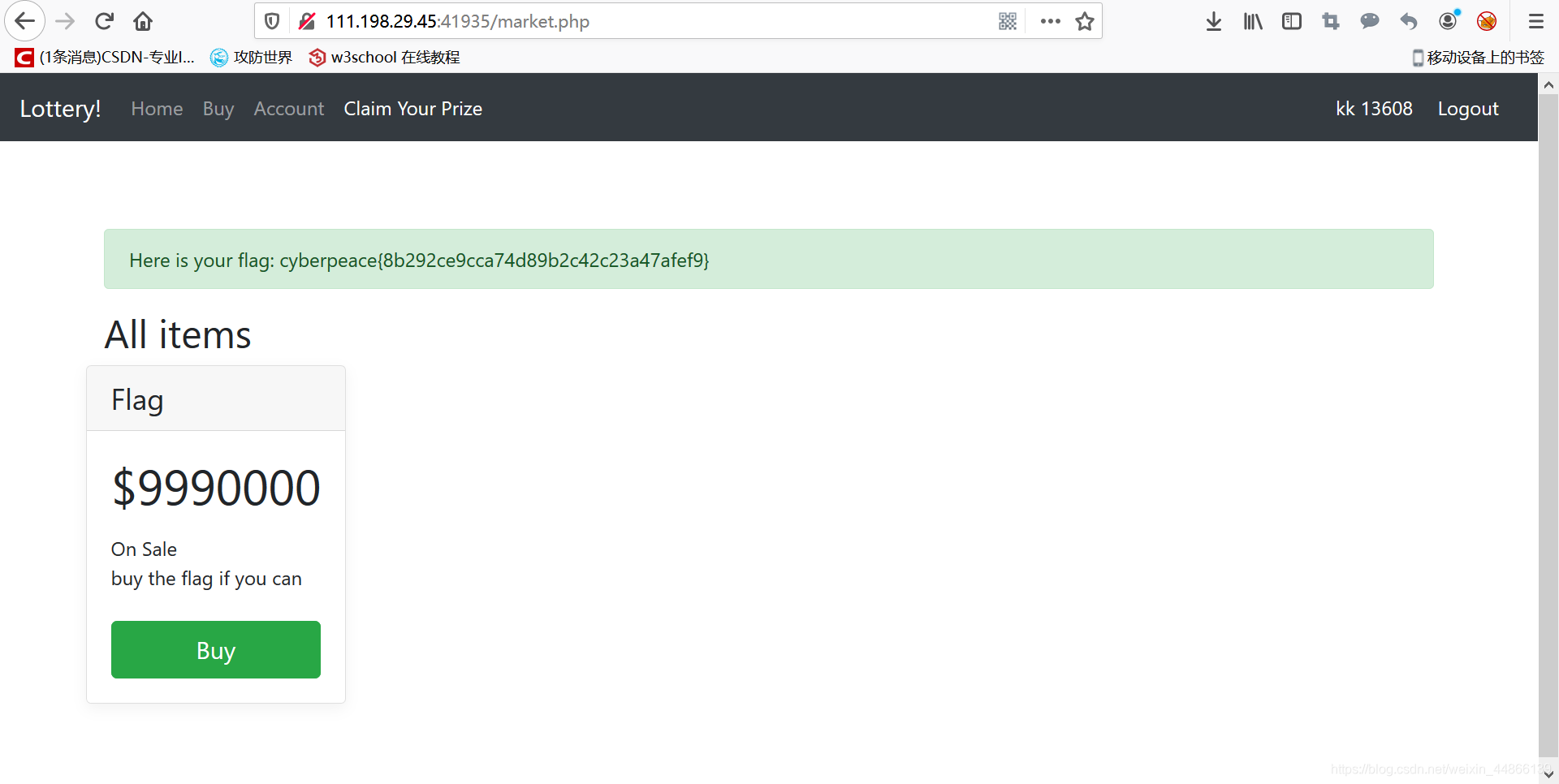Image resolution: width=1559 pixels, height=784 pixels.
Task: View insecure connection lock icon
Action: click(x=306, y=21)
